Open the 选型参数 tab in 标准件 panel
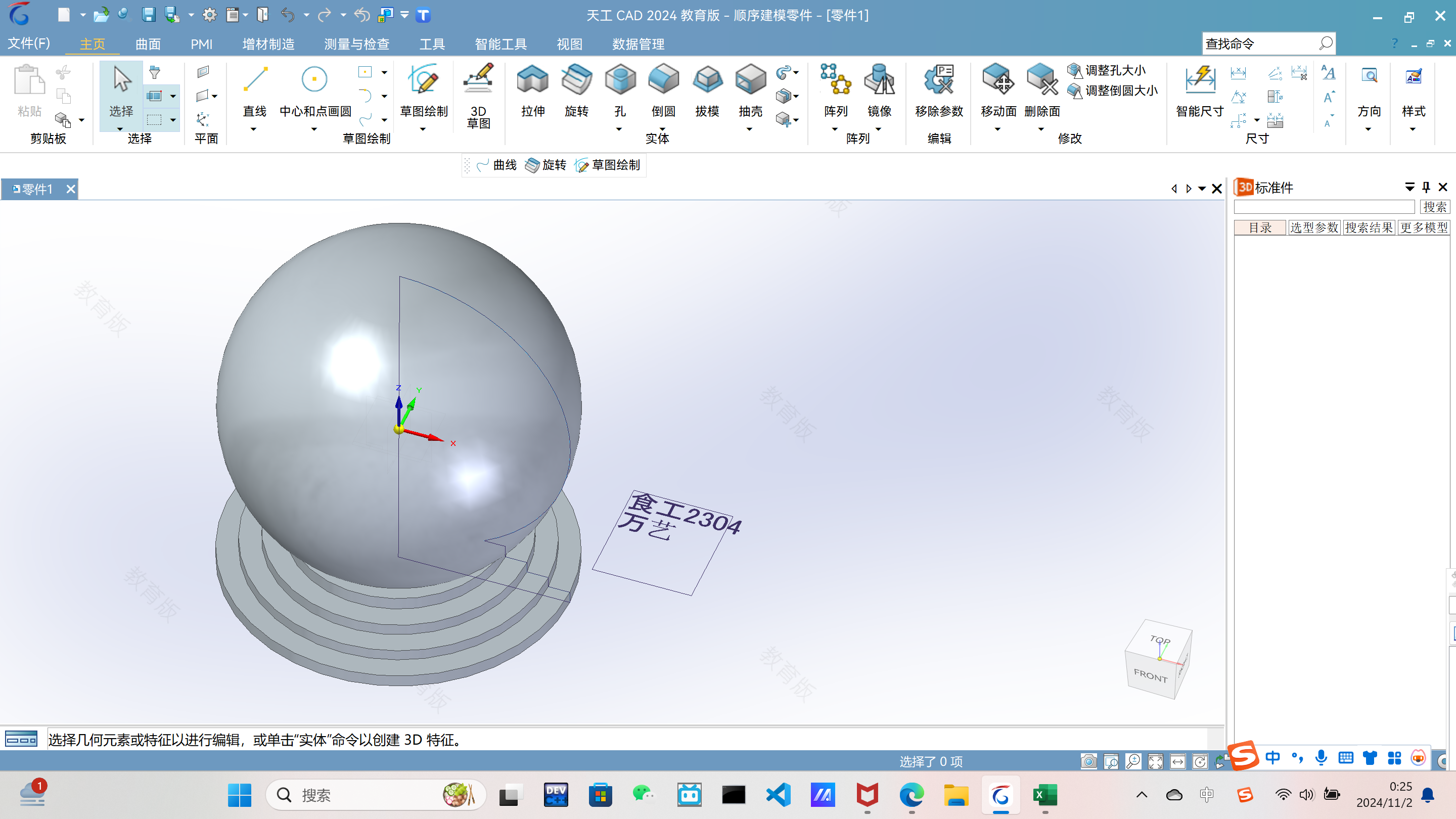Screen dimensions: 1456x819 1314,227
